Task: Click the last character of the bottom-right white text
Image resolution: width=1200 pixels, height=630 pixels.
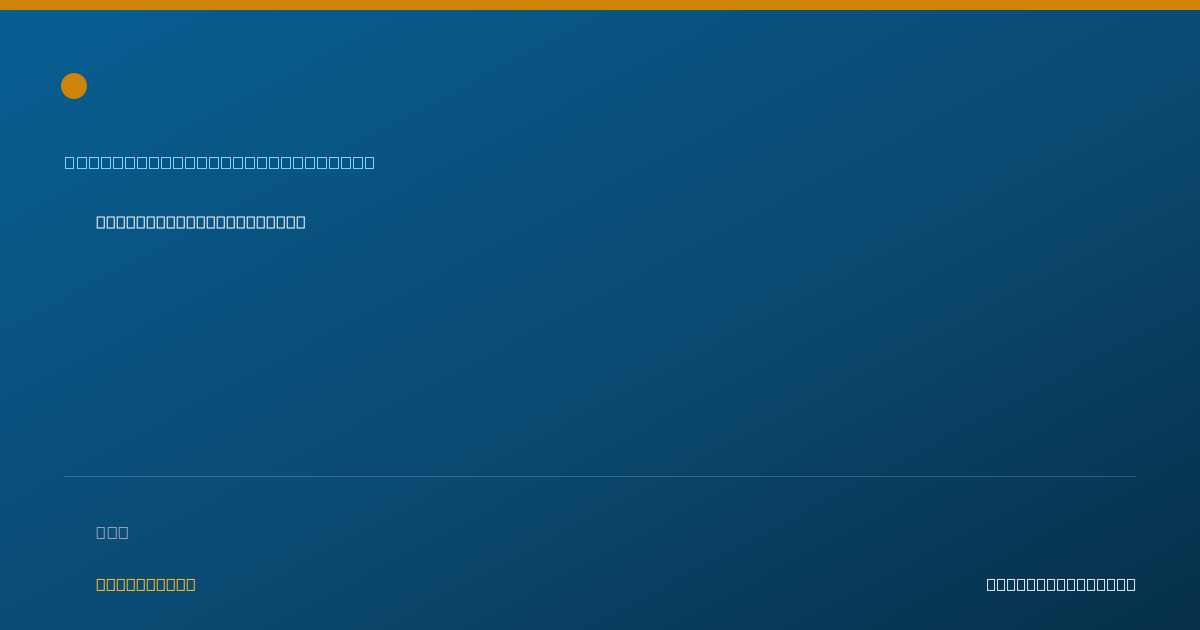Action: click(x=1130, y=584)
